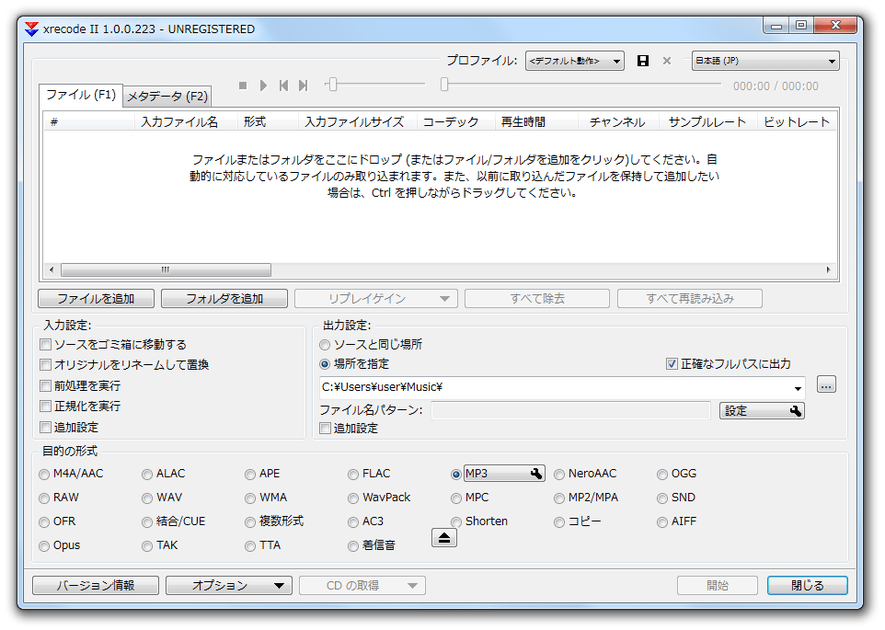885x630 pixels.
Task: Select APE output format
Action: pos(250,475)
